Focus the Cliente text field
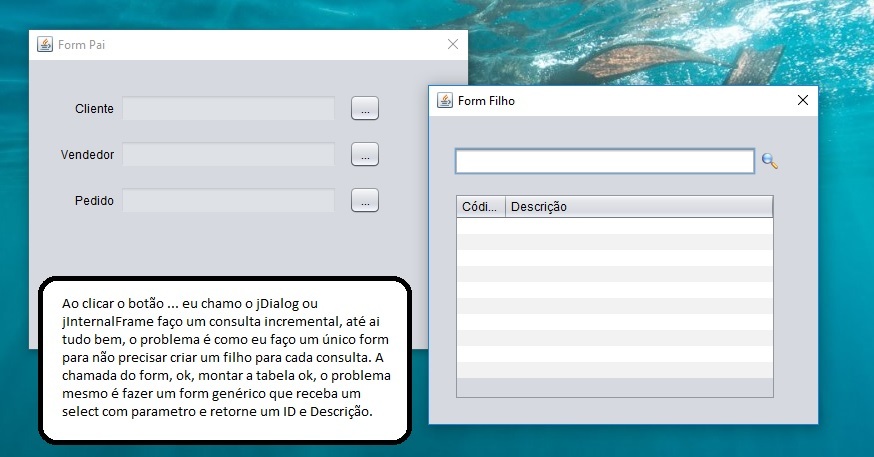The height and width of the screenshot is (457, 874). (229, 108)
